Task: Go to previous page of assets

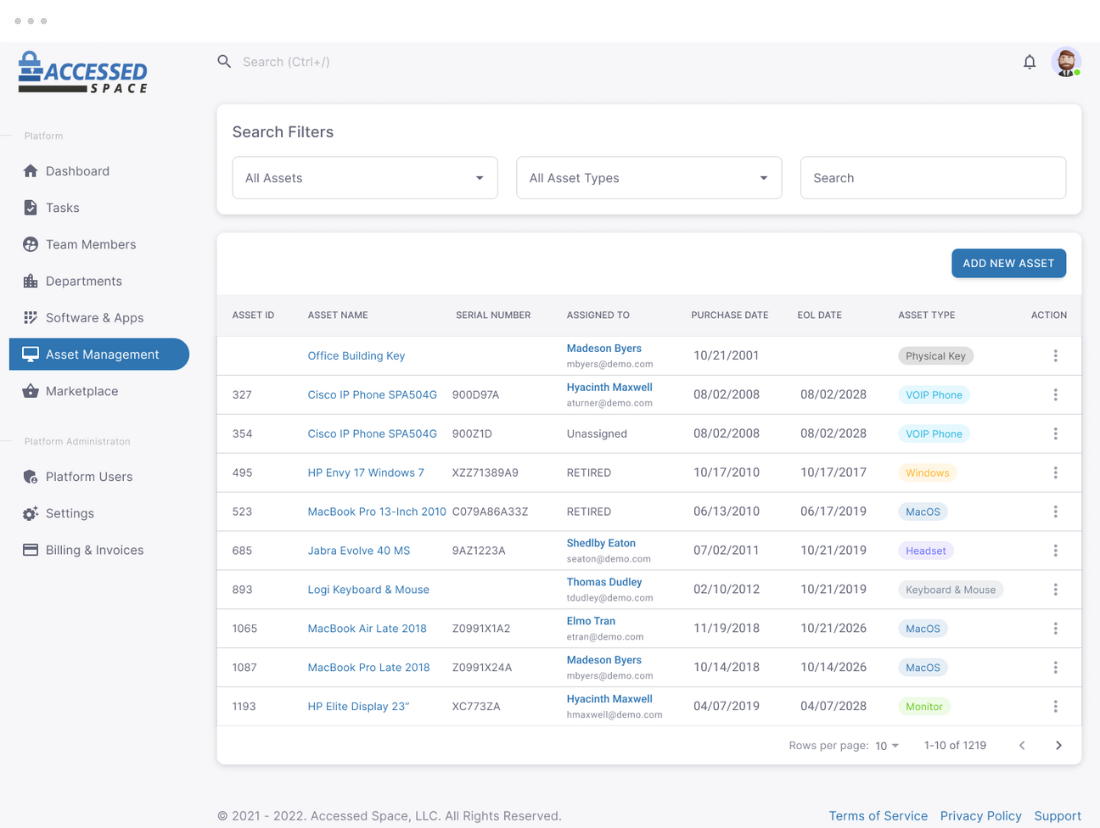Action: click(1022, 745)
